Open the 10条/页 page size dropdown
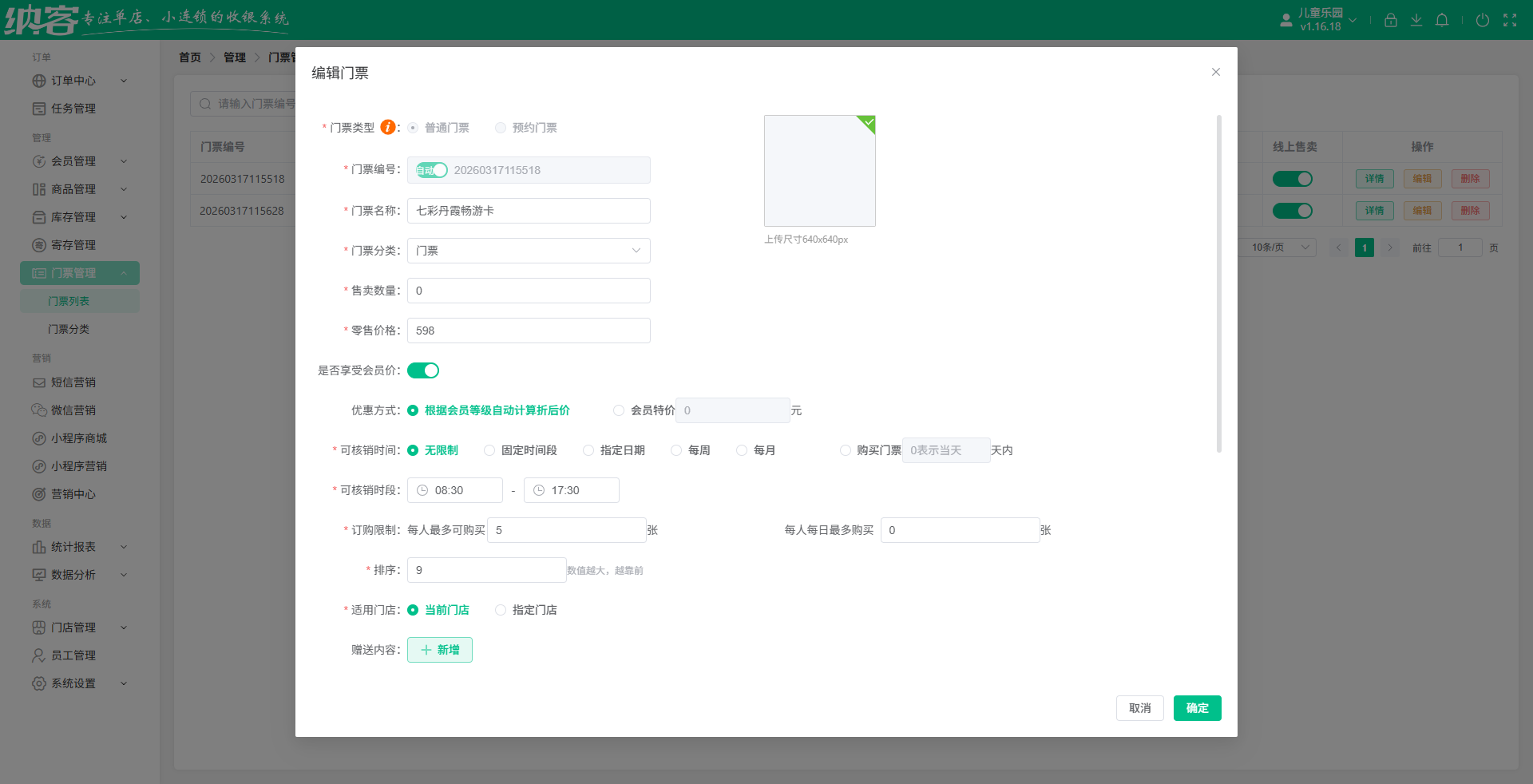1533x784 pixels. coord(1280,247)
